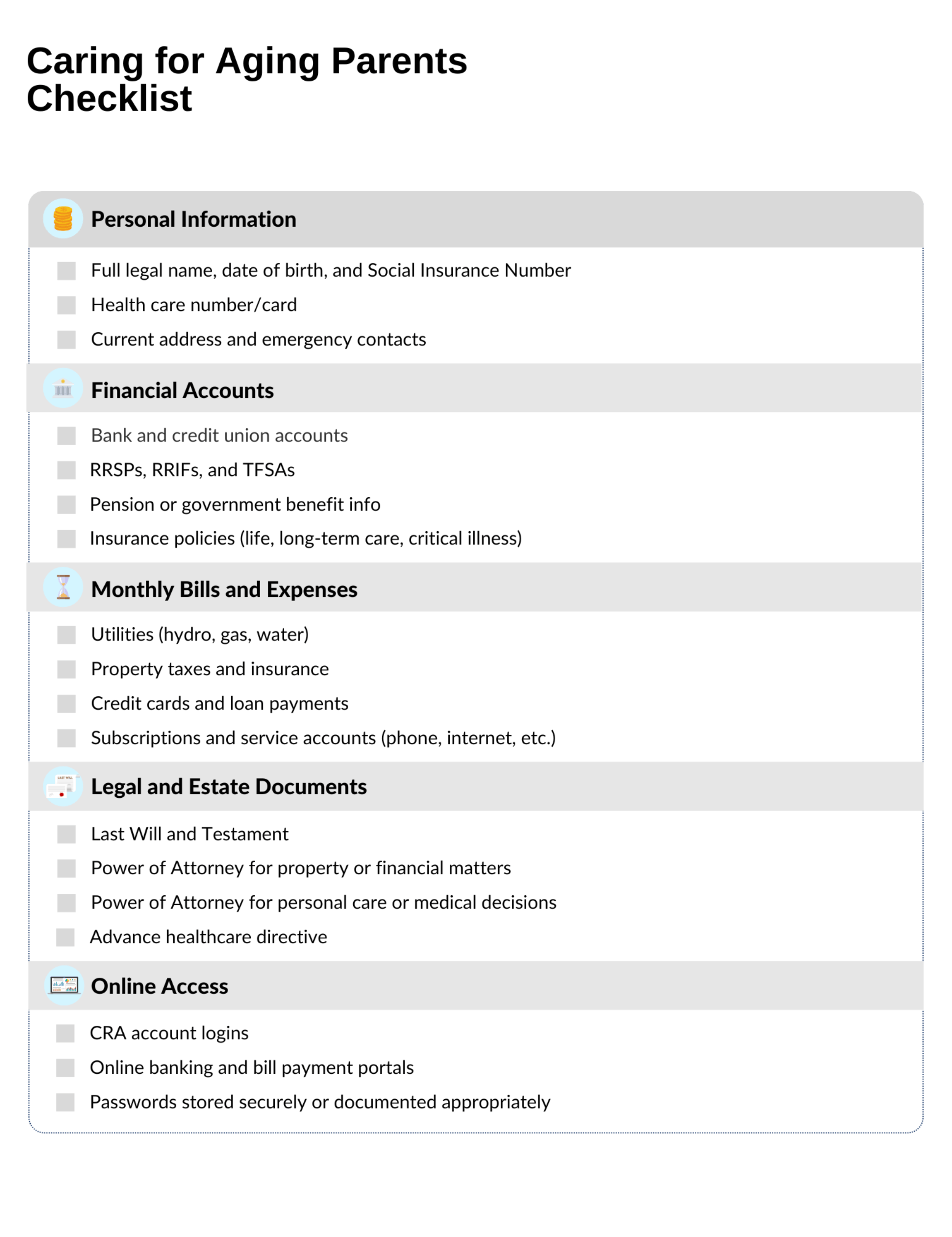952x1237 pixels.
Task: Tick the Bank and credit union accounts checkbox
Action: [x=66, y=436]
